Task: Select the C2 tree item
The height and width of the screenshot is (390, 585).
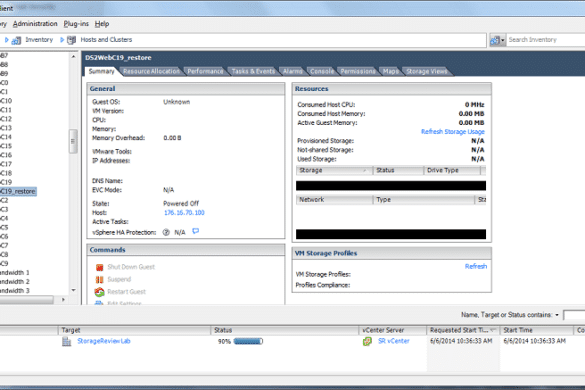Action: click(x=4, y=200)
